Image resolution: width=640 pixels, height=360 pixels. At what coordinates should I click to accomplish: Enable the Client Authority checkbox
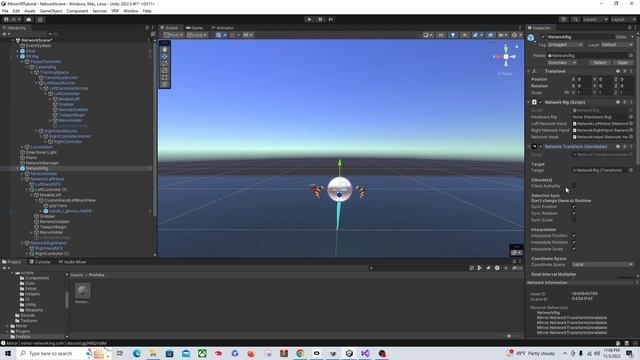[573, 186]
